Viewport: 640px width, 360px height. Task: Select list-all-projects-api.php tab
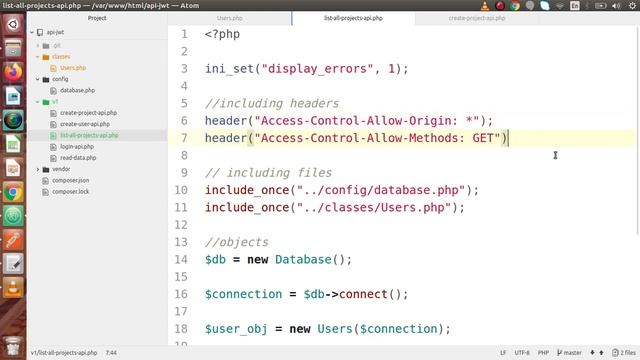[353, 18]
